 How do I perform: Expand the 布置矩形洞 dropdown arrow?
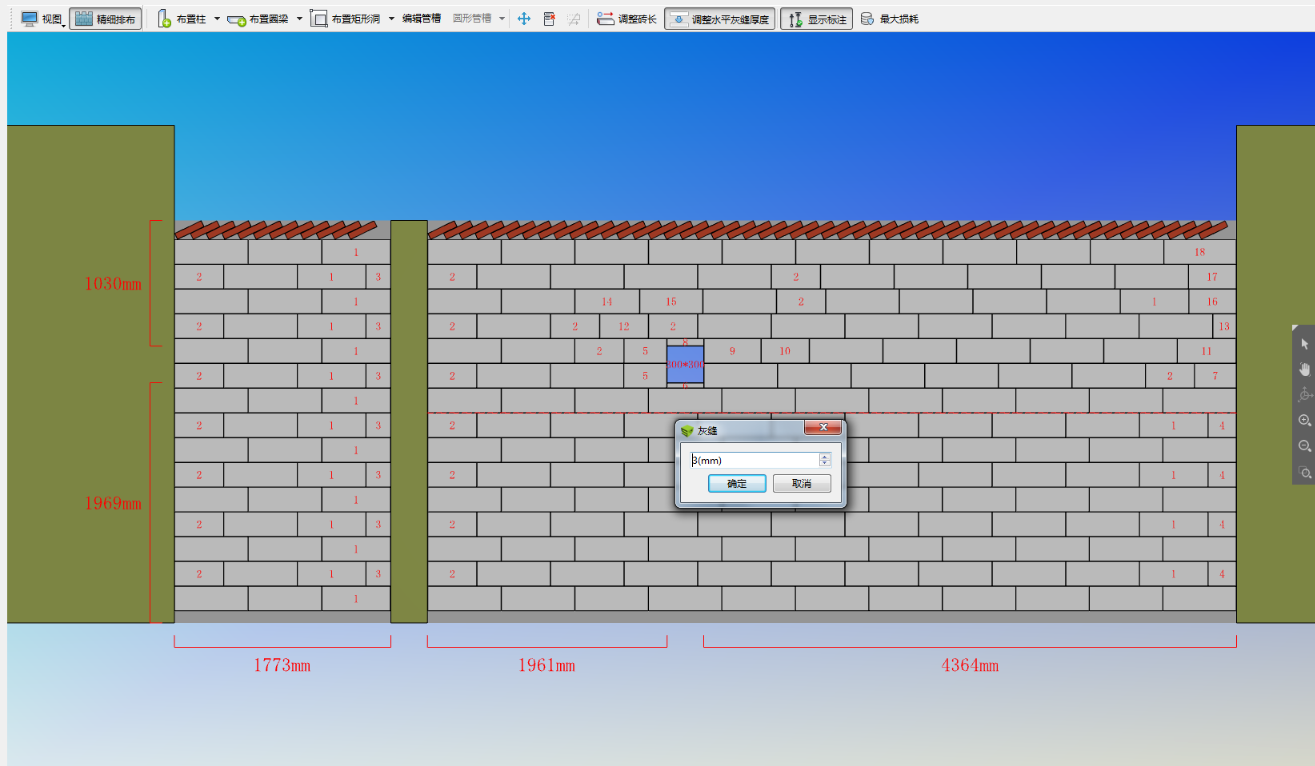391,19
